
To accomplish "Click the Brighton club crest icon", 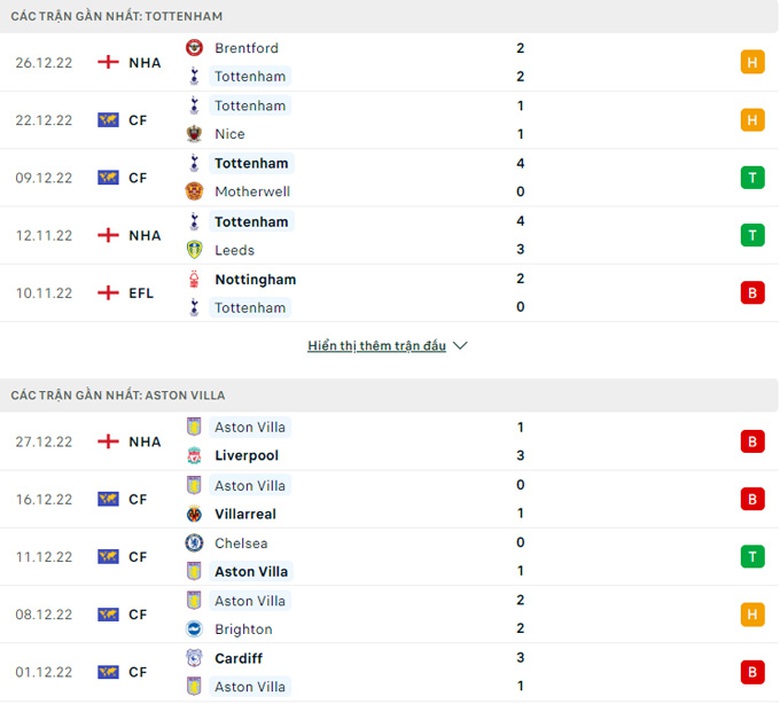I will (x=194, y=629).
